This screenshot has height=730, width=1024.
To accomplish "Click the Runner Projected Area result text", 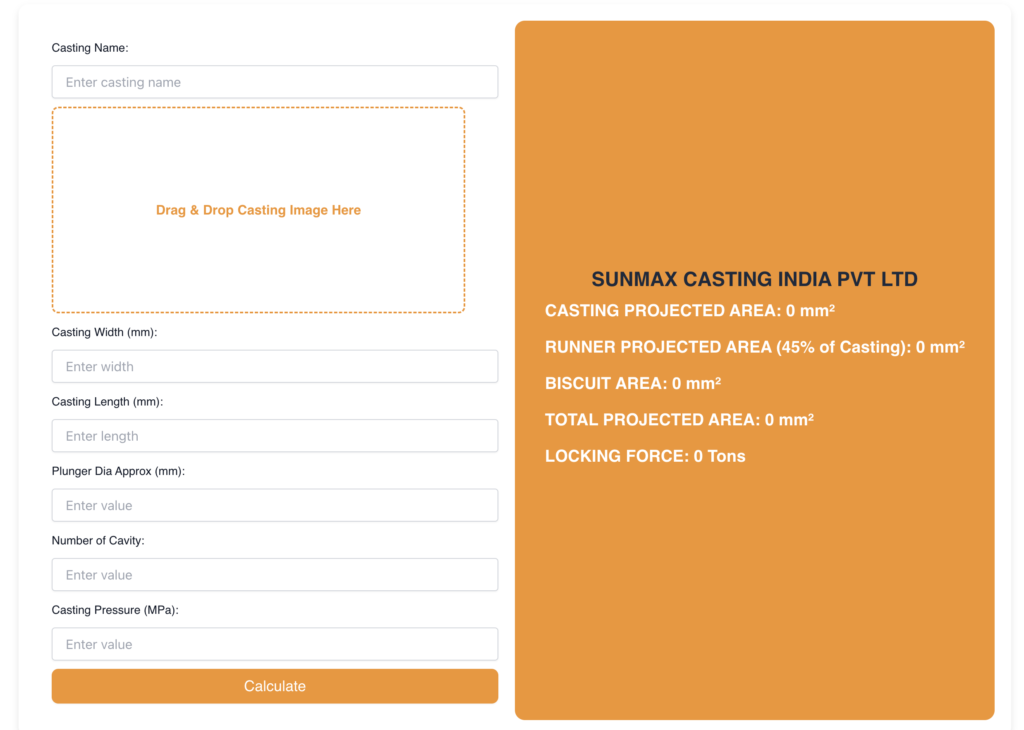I will pyautogui.click(x=754, y=347).
